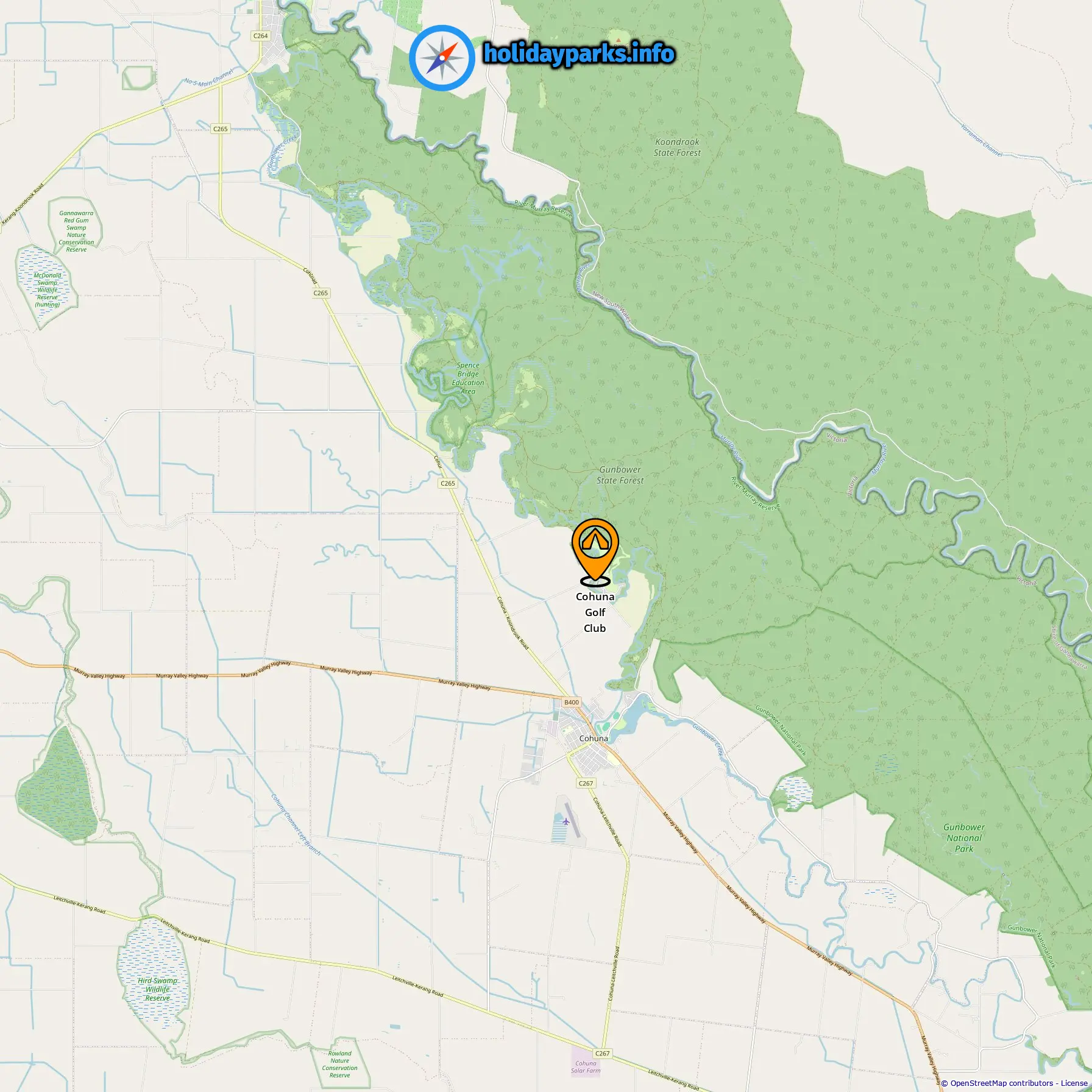Open the License link
Screen dimensions: 1092x1092
(1074, 1083)
